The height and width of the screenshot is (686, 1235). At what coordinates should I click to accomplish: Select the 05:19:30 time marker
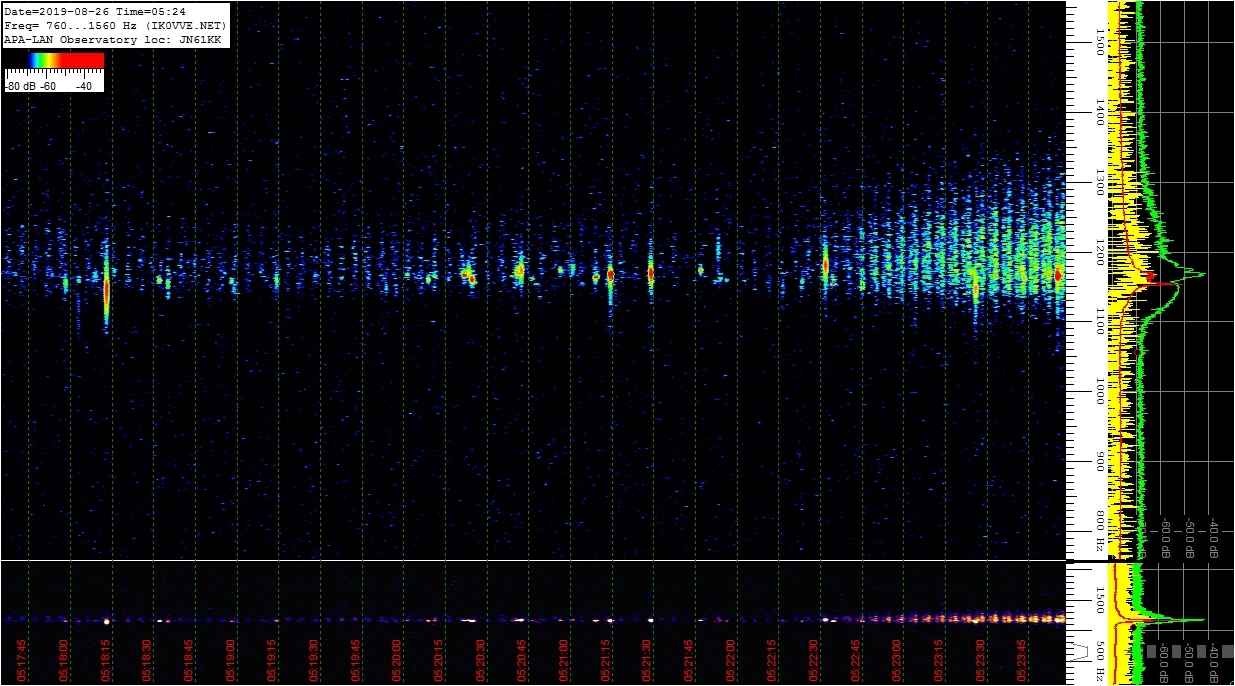[x=314, y=660]
